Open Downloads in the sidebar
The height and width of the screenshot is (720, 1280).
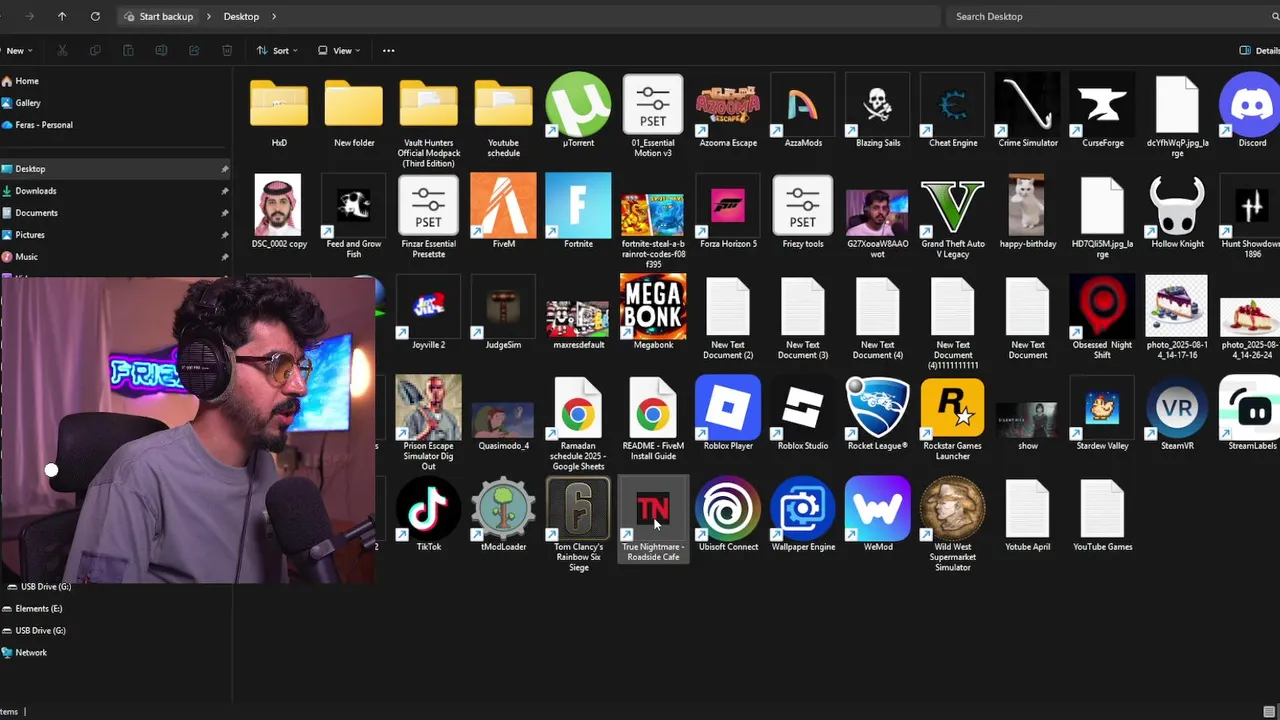pyautogui.click(x=28, y=191)
